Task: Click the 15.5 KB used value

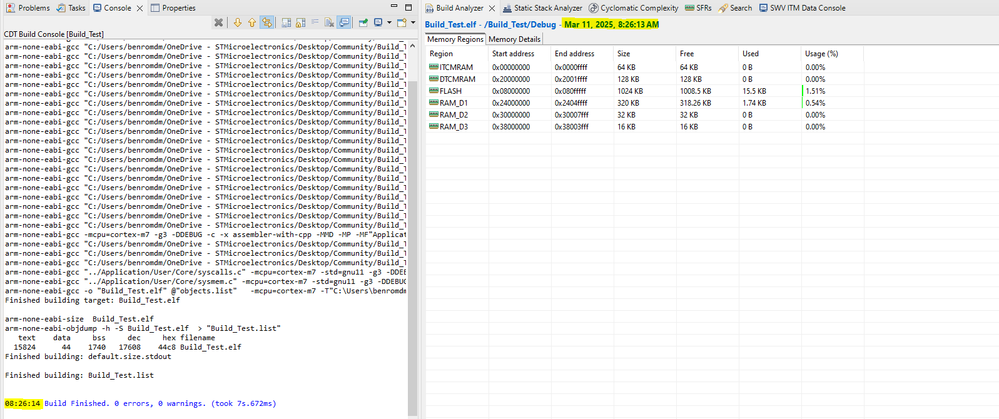Action: coord(754,91)
